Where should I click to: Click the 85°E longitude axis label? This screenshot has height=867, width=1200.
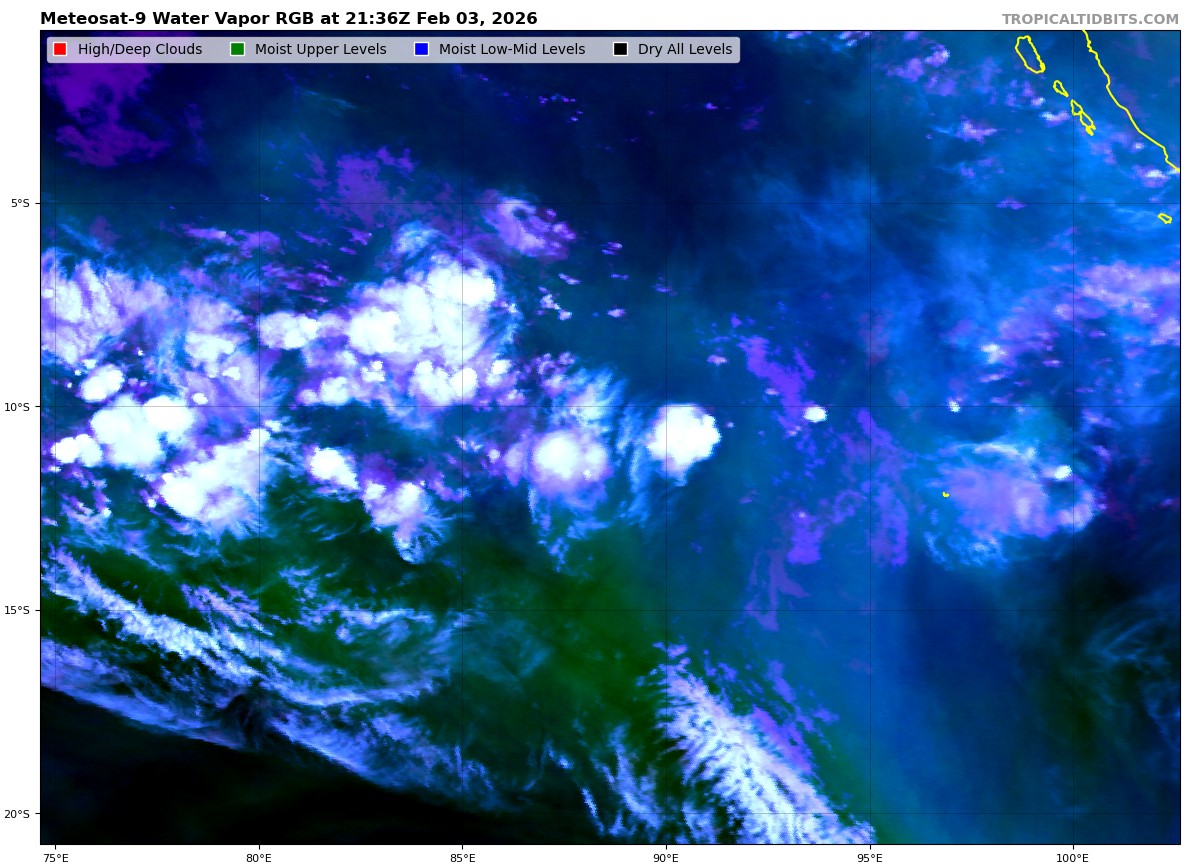(462, 857)
